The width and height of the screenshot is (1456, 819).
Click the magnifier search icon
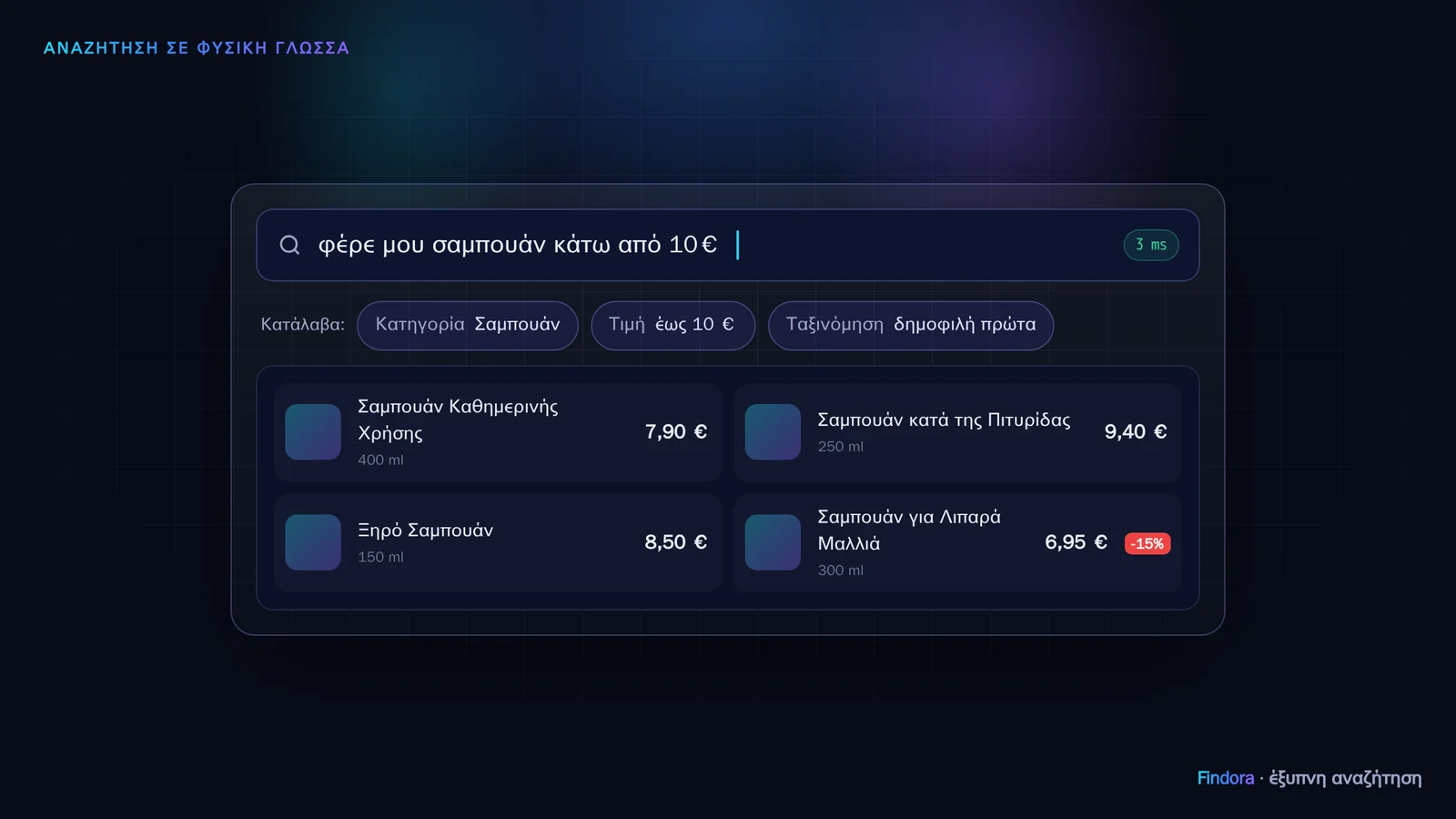pyautogui.click(x=289, y=245)
